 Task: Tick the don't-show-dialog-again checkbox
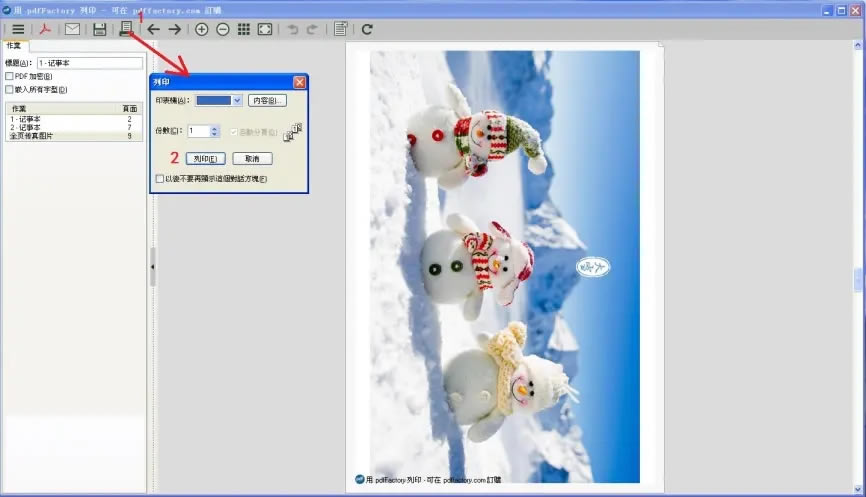point(159,179)
